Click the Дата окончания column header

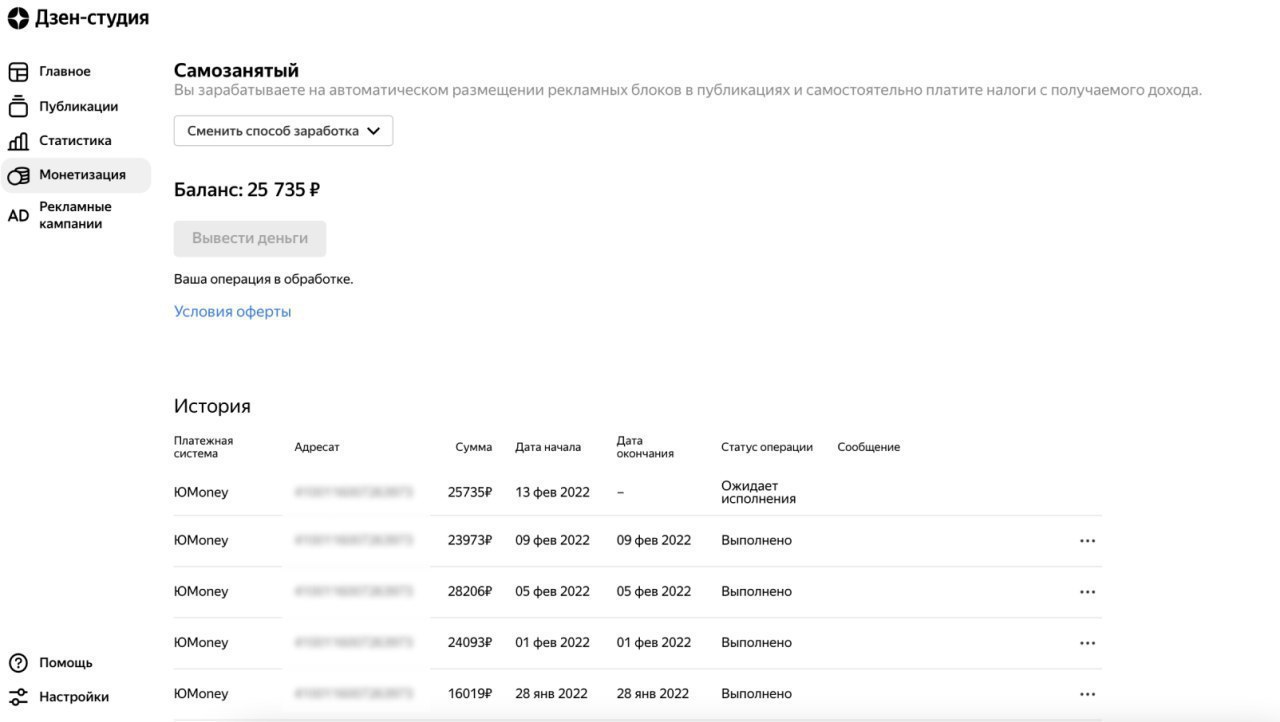pyautogui.click(x=645, y=447)
